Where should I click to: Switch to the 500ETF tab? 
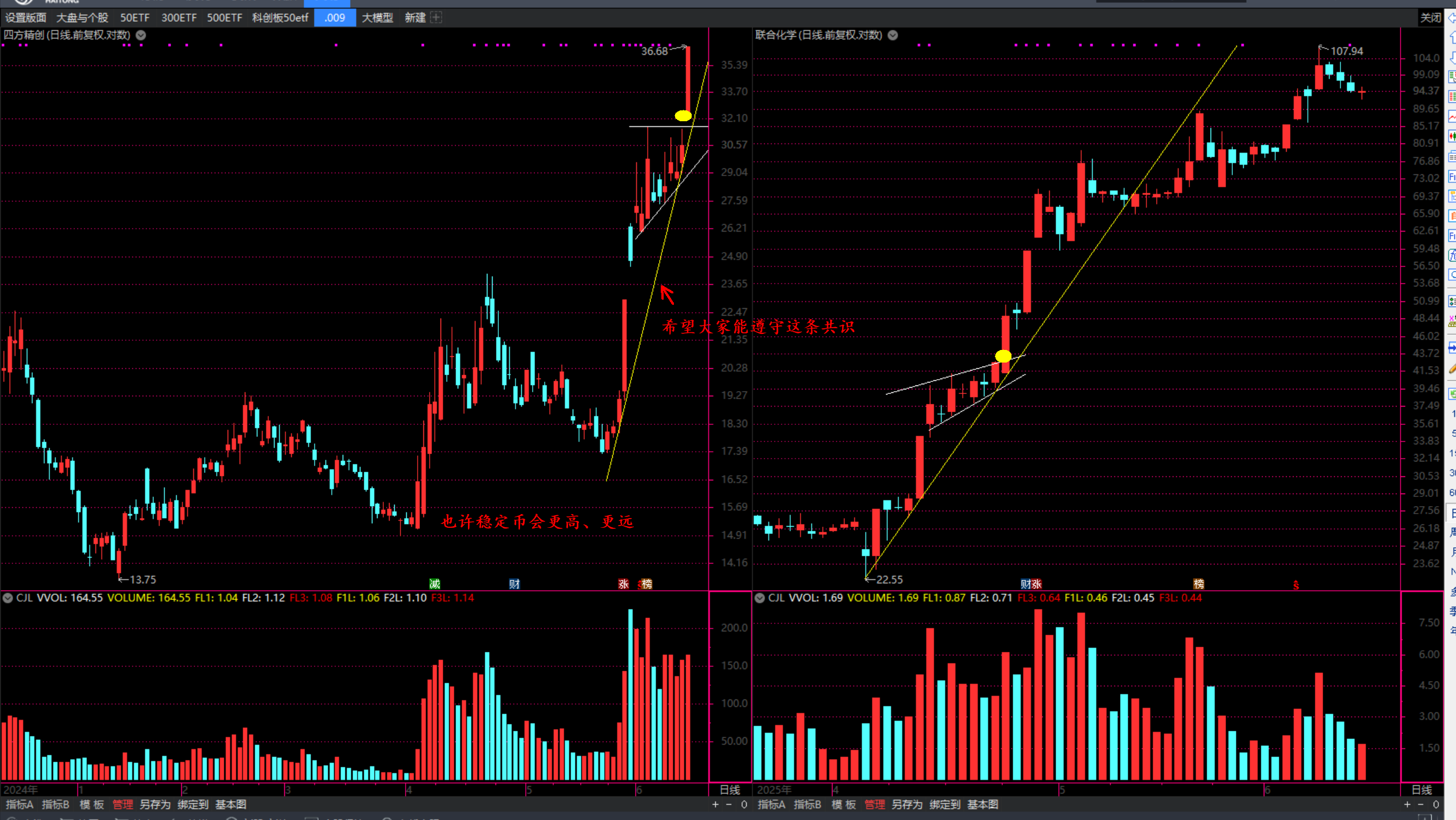click(224, 18)
